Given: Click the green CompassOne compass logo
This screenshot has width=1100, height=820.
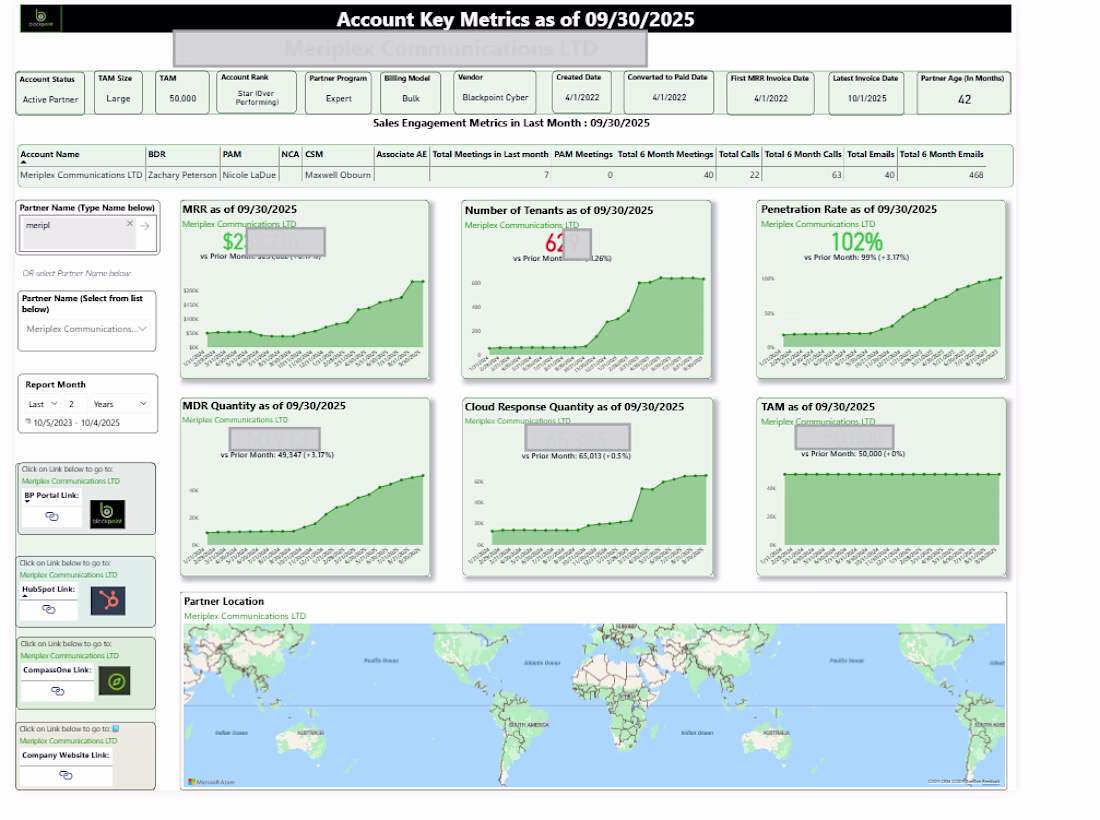Looking at the screenshot, I should [x=114, y=680].
